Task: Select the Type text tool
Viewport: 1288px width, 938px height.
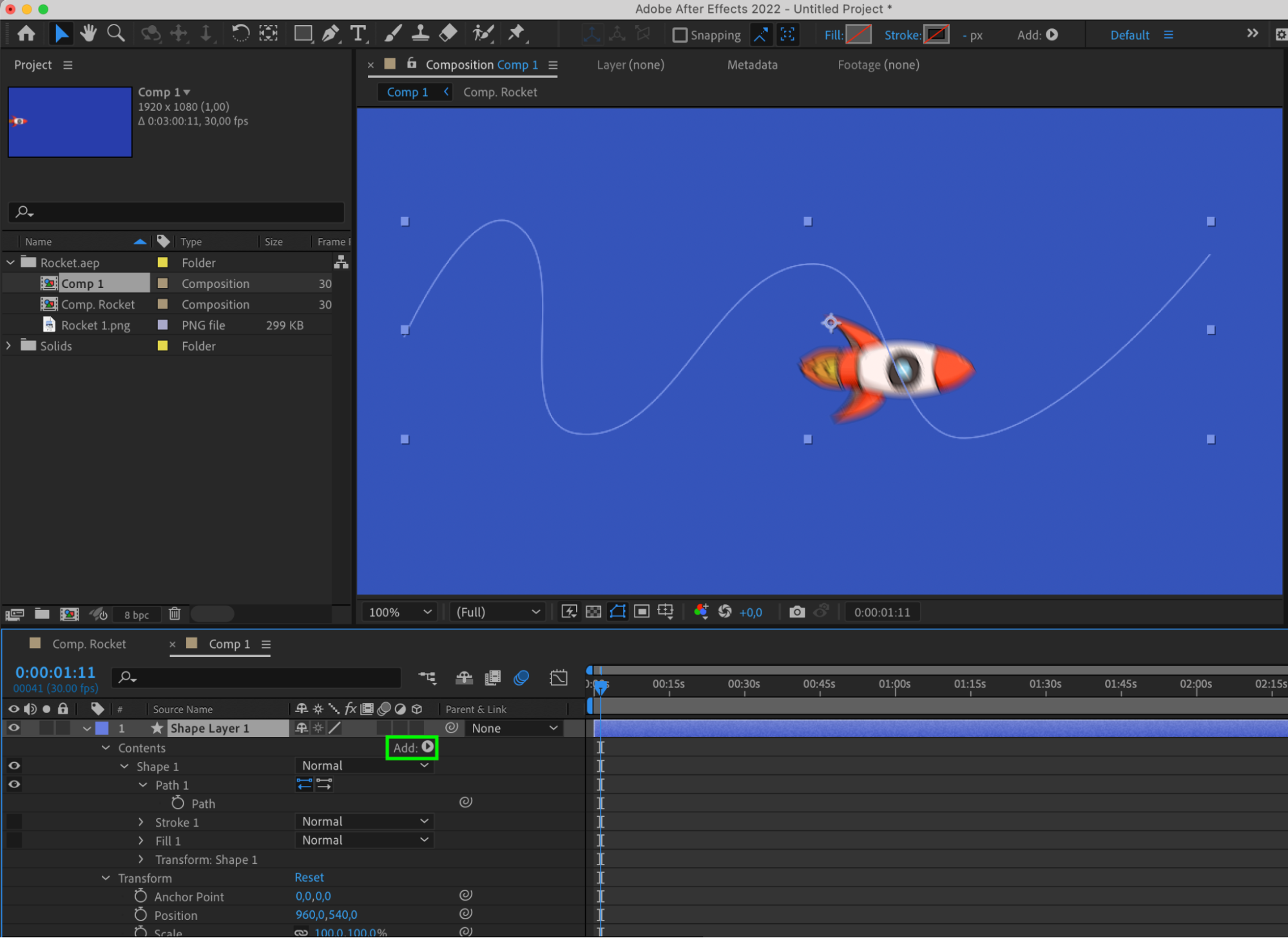Action: [358, 33]
